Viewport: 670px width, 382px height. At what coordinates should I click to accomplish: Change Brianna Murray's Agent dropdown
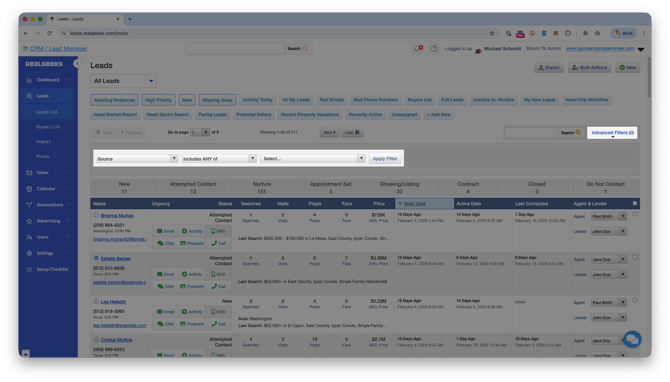coord(609,217)
